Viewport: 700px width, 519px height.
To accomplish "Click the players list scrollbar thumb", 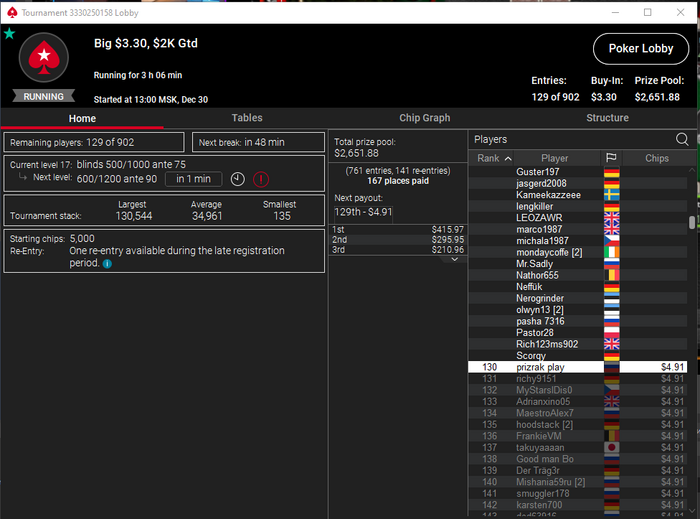I will tap(692, 222).
